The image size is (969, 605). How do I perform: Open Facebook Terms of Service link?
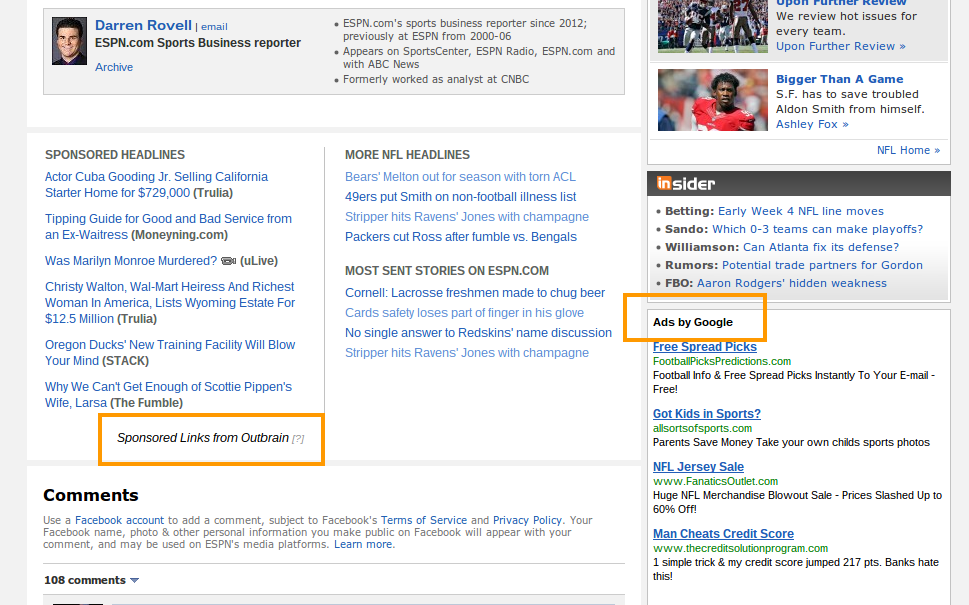click(x=423, y=520)
